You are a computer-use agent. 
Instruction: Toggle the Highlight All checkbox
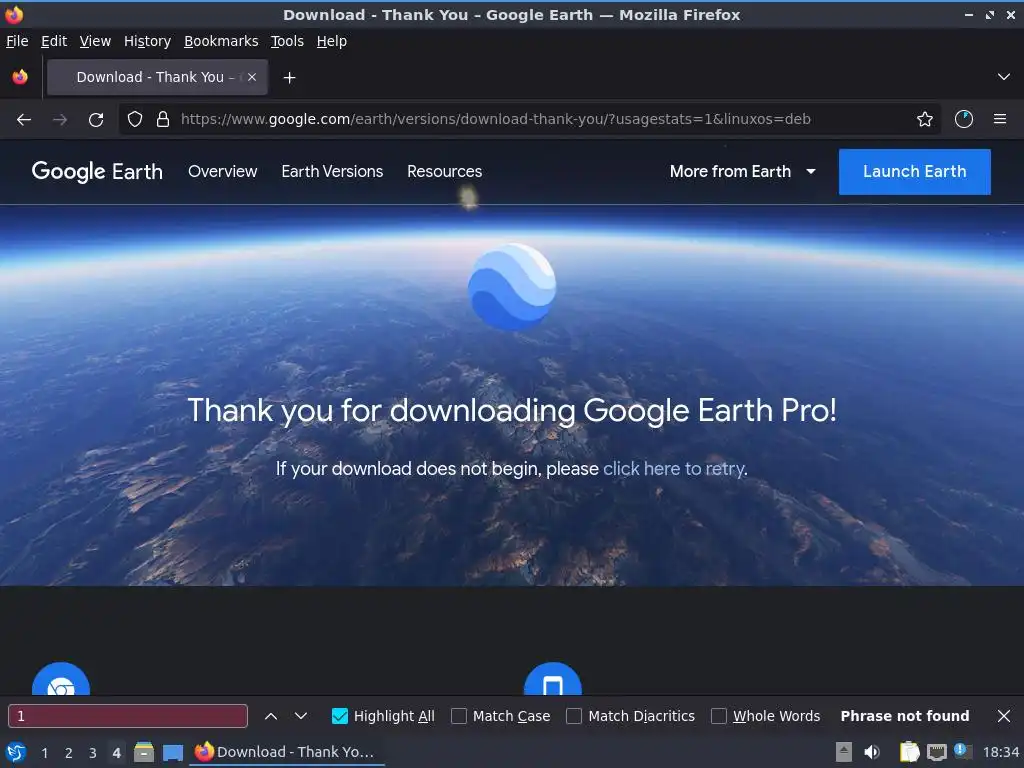point(340,716)
